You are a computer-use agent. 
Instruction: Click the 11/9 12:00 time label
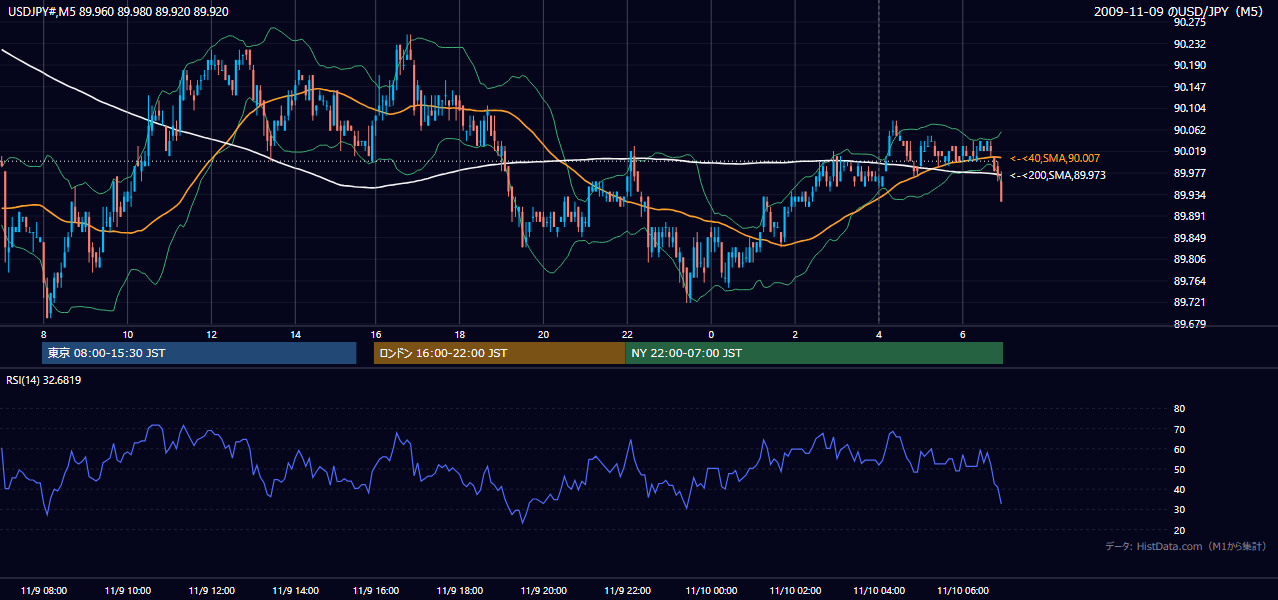211,590
